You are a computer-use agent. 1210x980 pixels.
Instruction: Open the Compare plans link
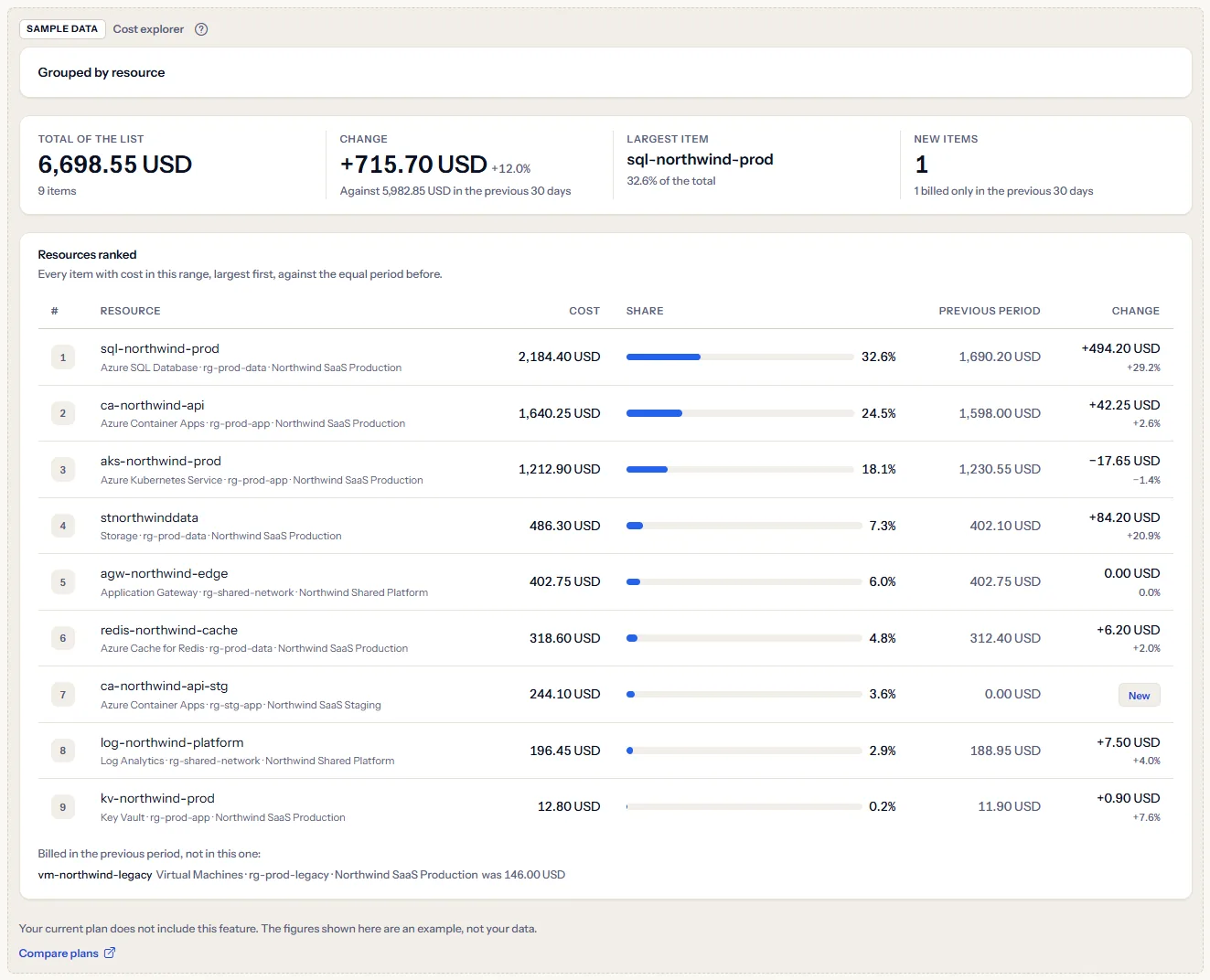(x=68, y=953)
